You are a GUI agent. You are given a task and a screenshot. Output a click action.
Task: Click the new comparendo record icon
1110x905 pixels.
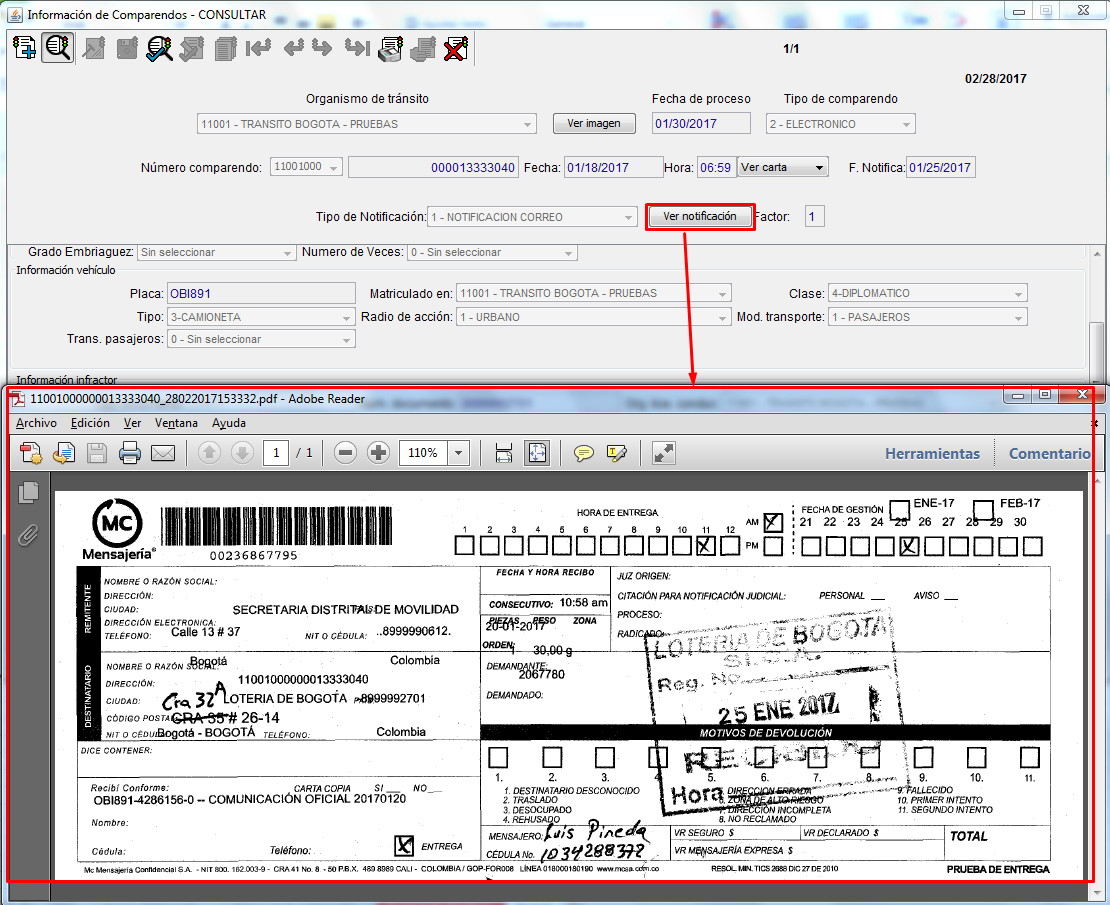(x=24, y=47)
